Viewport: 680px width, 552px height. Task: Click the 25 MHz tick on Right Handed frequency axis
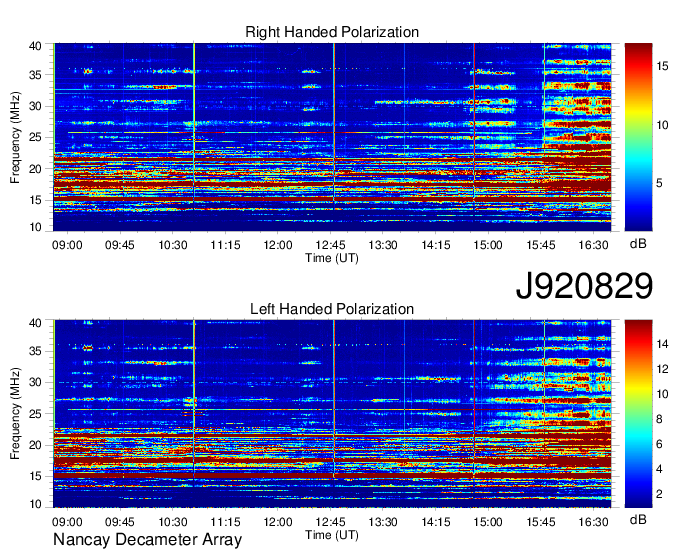click(36, 137)
